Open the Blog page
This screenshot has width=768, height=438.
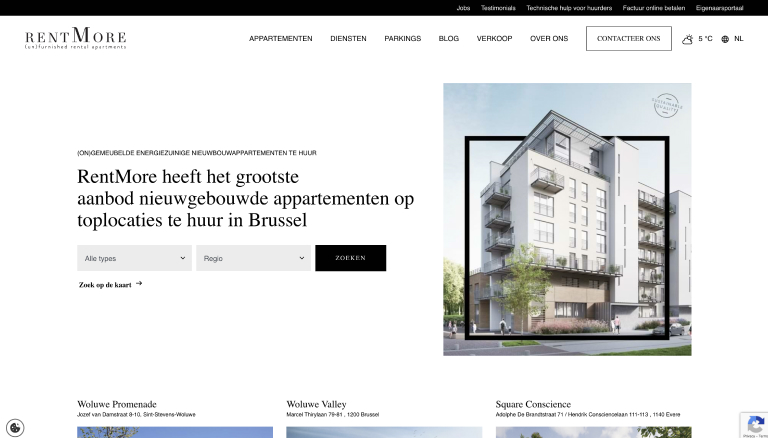(449, 39)
